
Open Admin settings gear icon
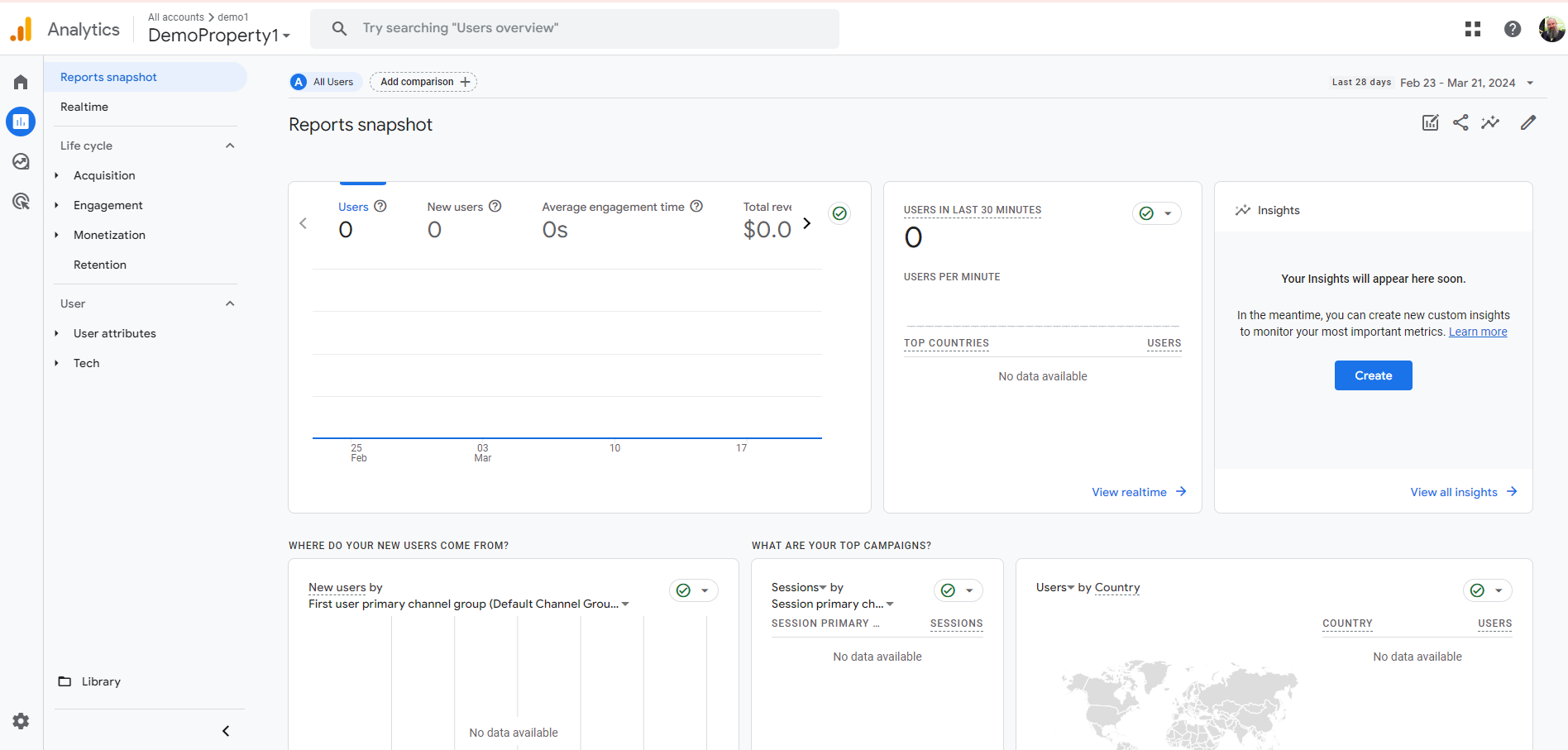point(21,721)
